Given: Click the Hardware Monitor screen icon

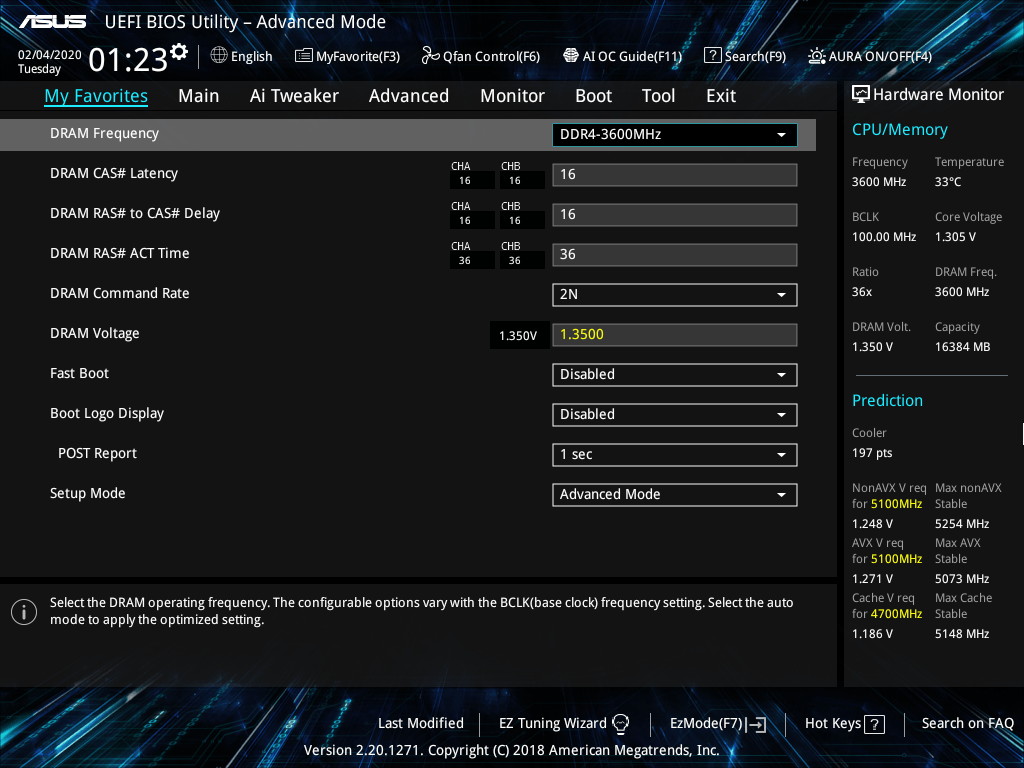Looking at the screenshot, I should (861, 94).
